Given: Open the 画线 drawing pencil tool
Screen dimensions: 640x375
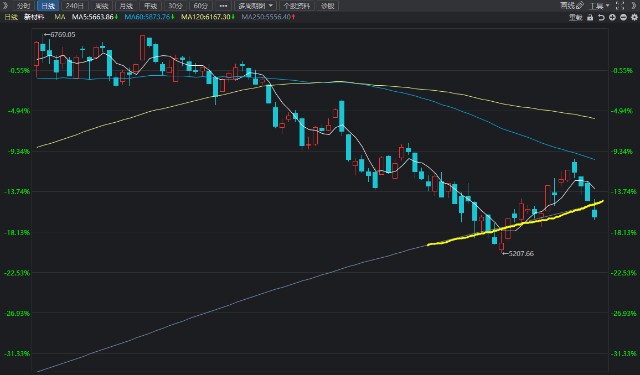Looking at the screenshot, I should coord(572,6).
